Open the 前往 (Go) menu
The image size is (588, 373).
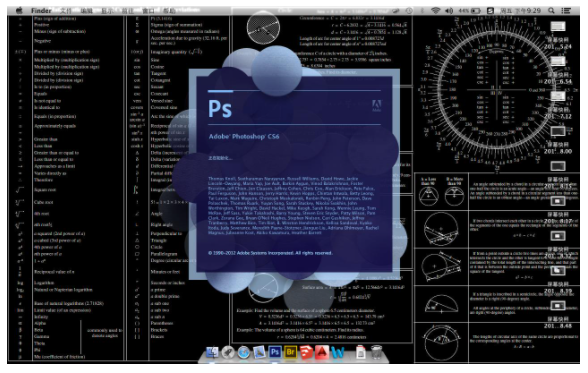[x=128, y=10]
